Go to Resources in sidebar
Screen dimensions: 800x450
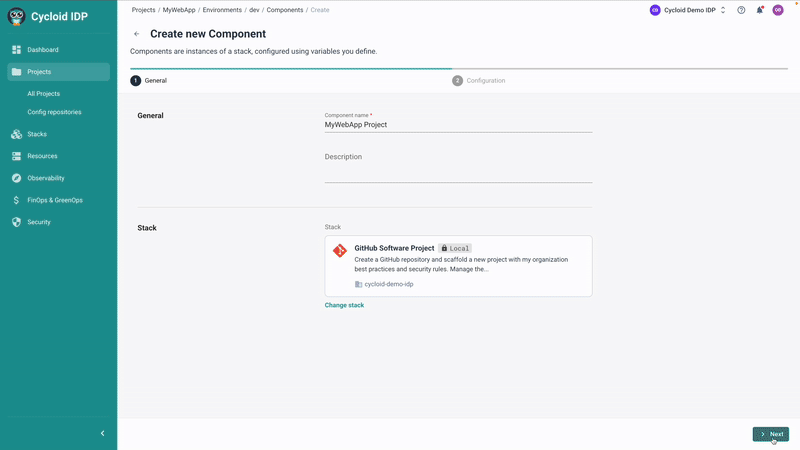42,156
